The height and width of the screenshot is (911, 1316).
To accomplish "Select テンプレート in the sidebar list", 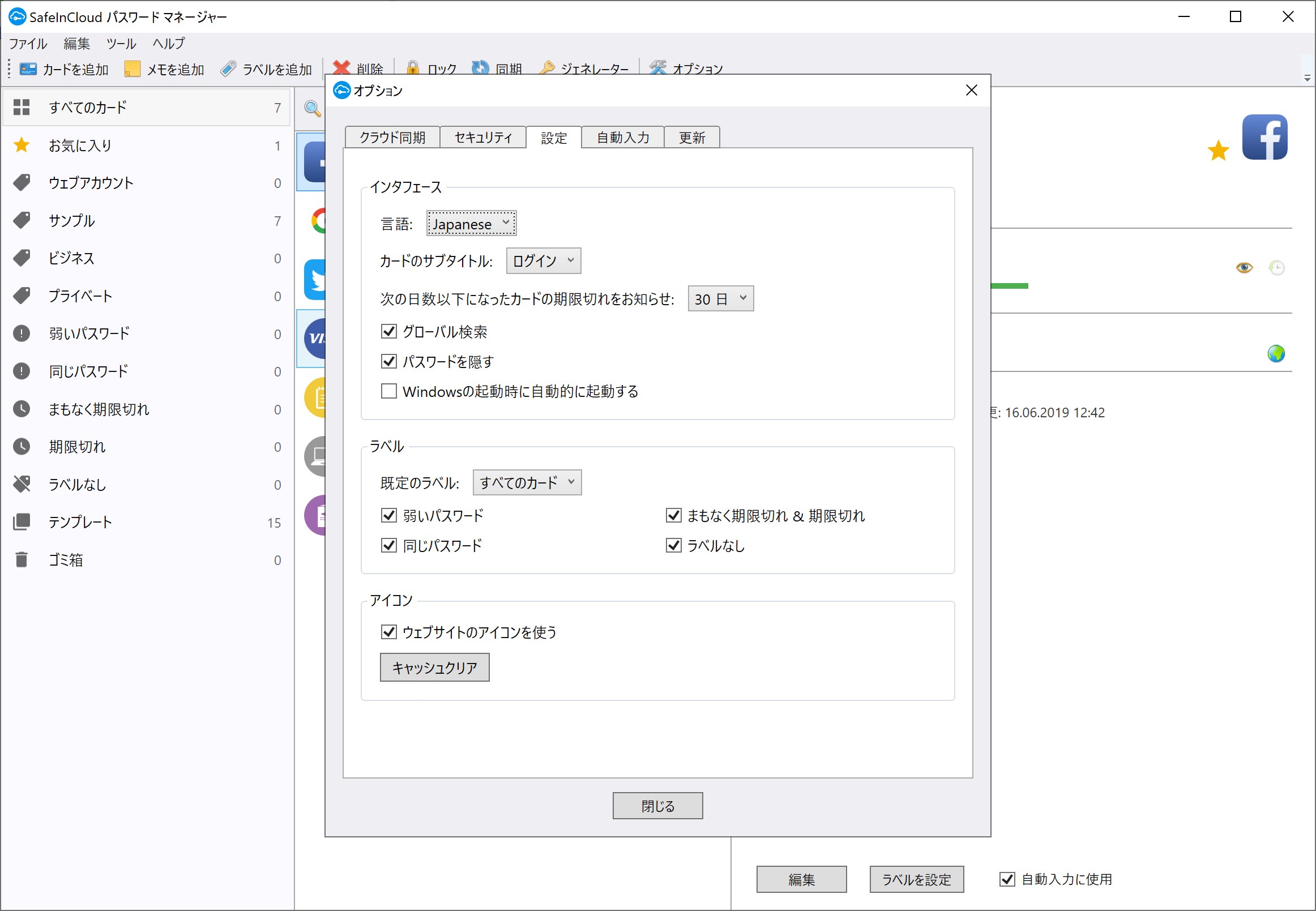I will [x=80, y=522].
